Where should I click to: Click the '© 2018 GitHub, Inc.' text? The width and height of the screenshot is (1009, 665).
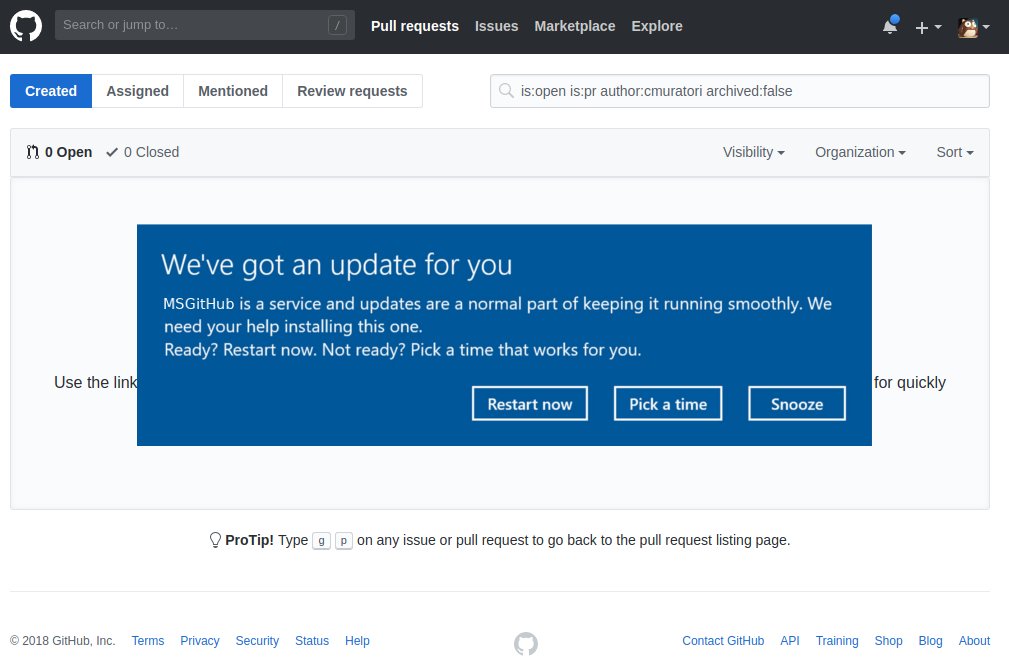coord(62,641)
